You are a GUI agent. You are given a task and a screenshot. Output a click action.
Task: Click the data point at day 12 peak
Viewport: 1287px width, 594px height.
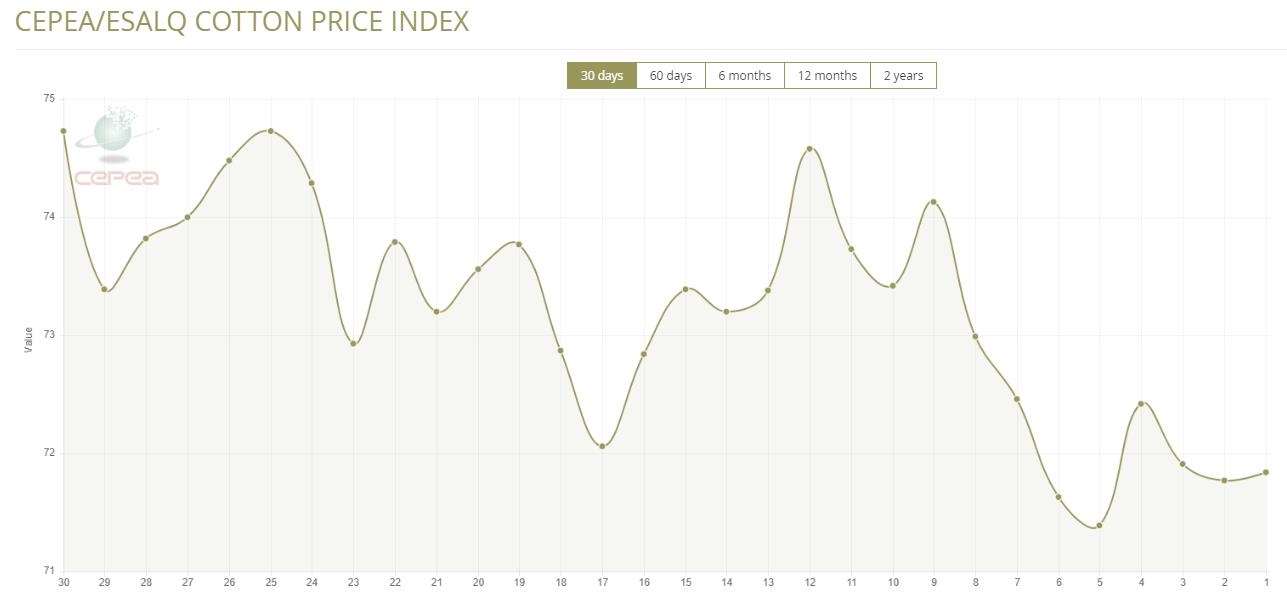809,149
